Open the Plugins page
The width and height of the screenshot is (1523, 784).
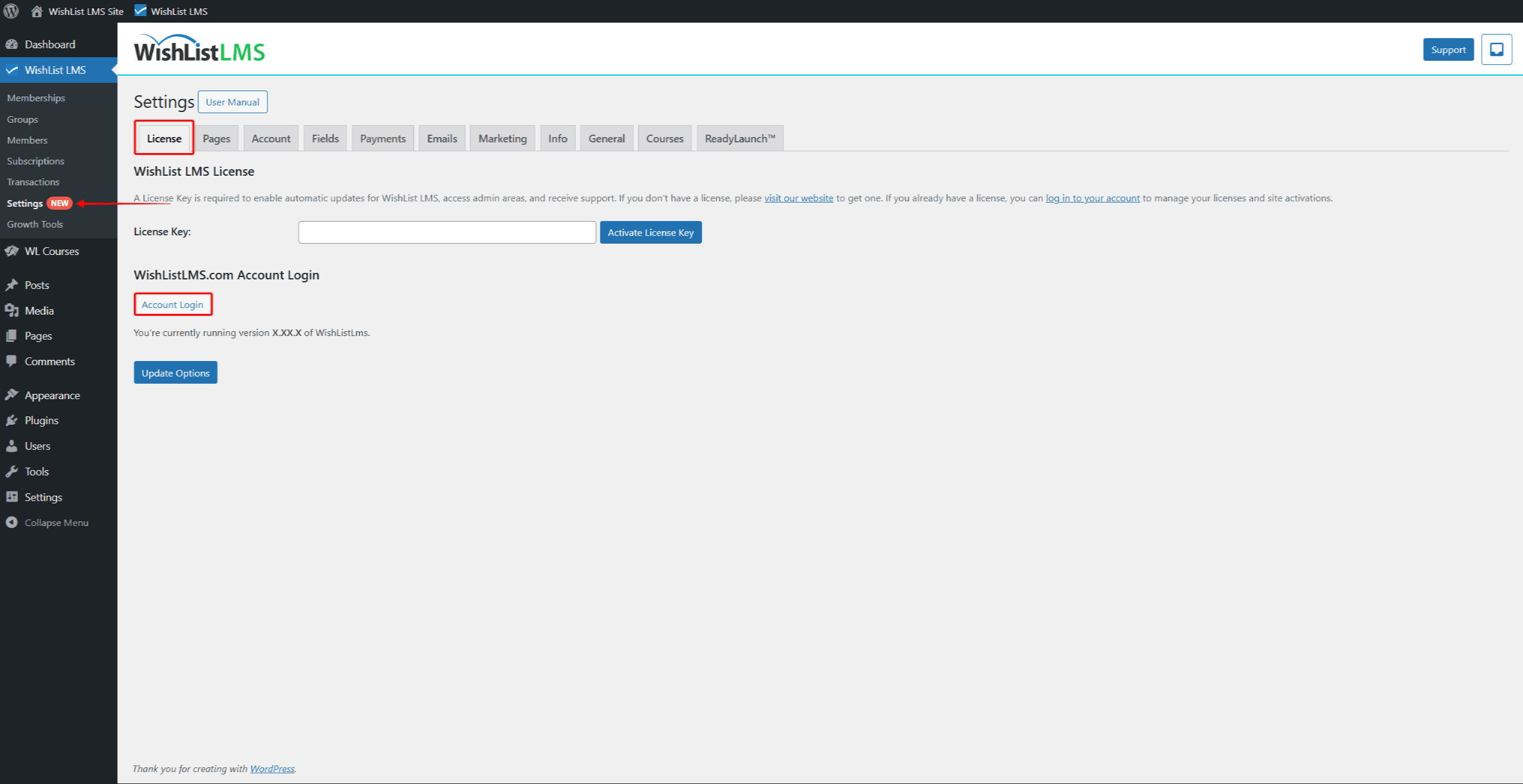pos(41,420)
